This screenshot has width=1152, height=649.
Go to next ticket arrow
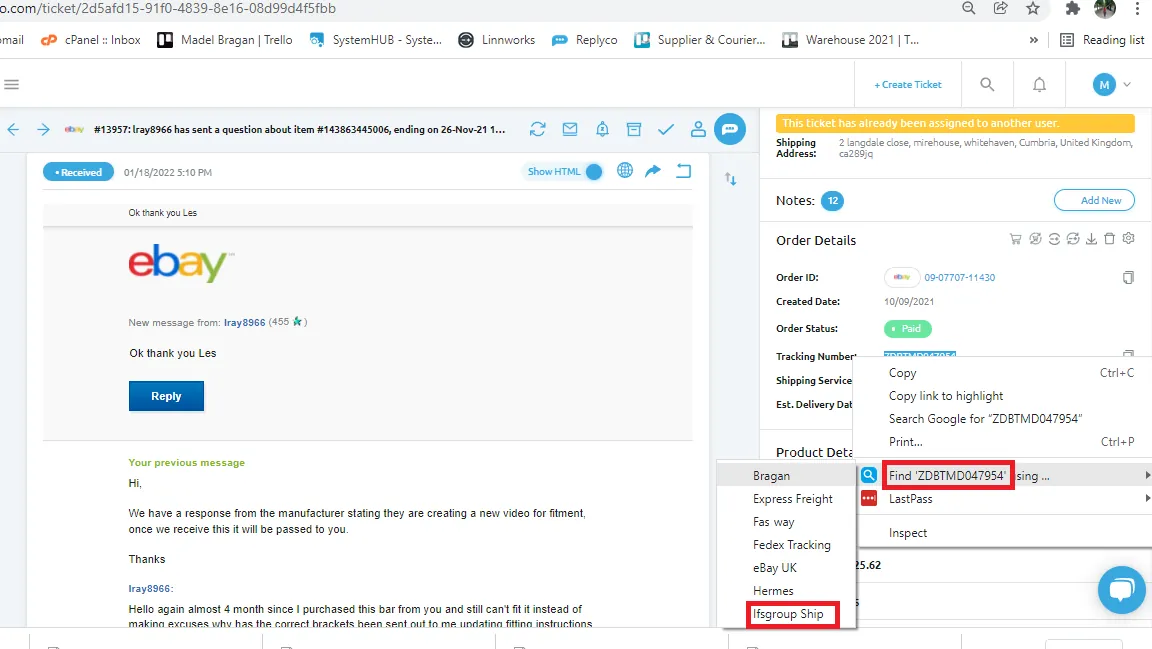43,129
